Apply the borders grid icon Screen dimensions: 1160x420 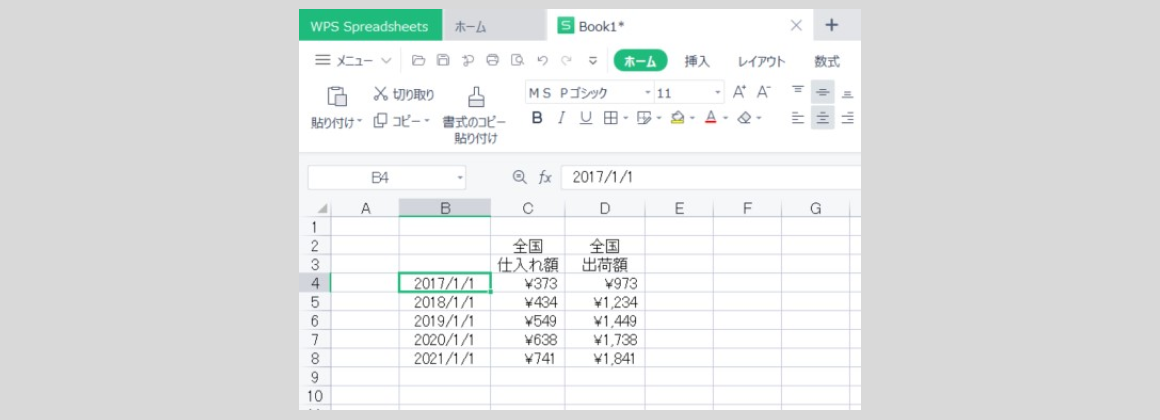610,118
